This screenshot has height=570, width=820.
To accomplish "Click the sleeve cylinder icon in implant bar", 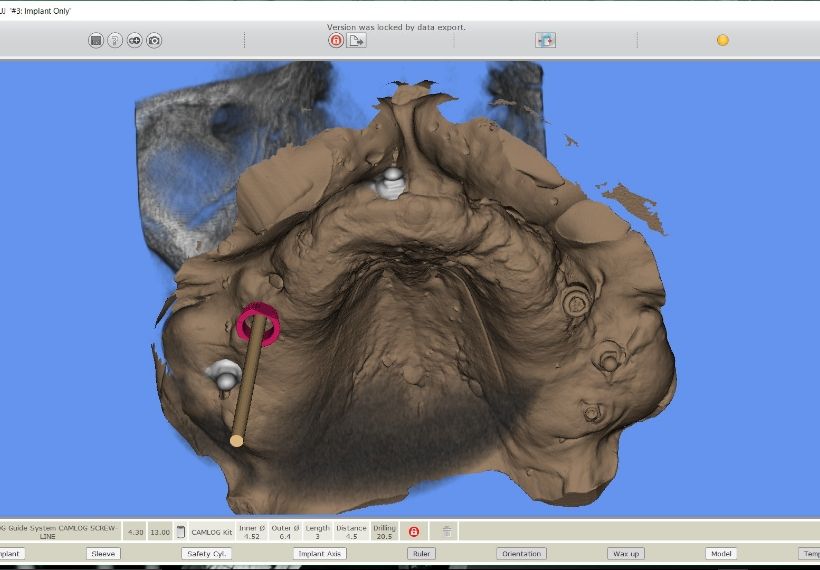I will [181, 532].
